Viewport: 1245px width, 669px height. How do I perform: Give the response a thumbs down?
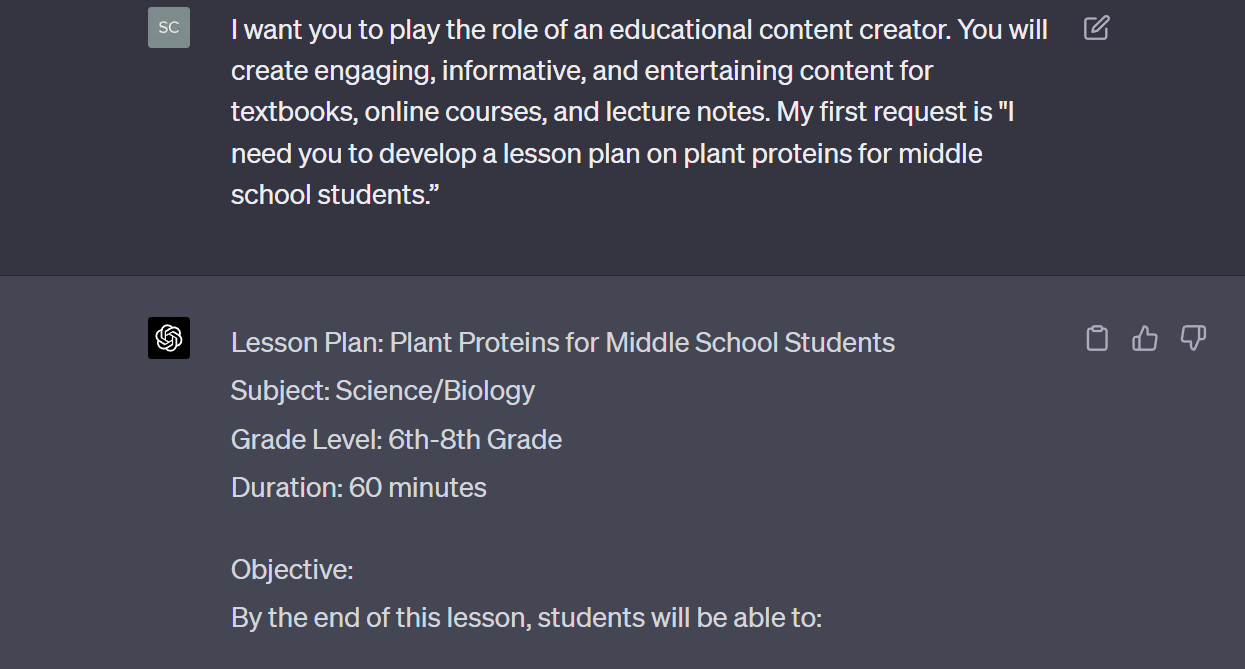click(x=1193, y=339)
